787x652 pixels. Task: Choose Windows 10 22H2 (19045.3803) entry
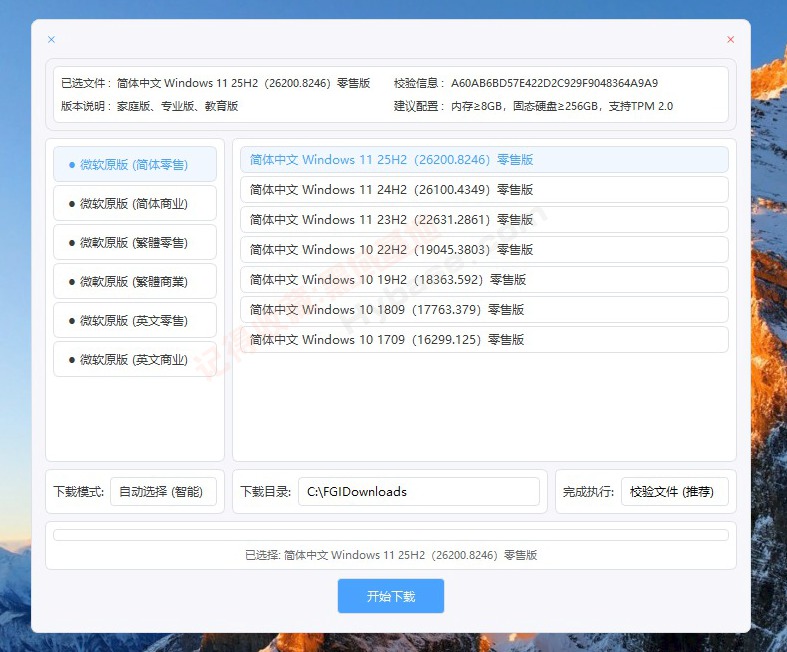click(484, 249)
